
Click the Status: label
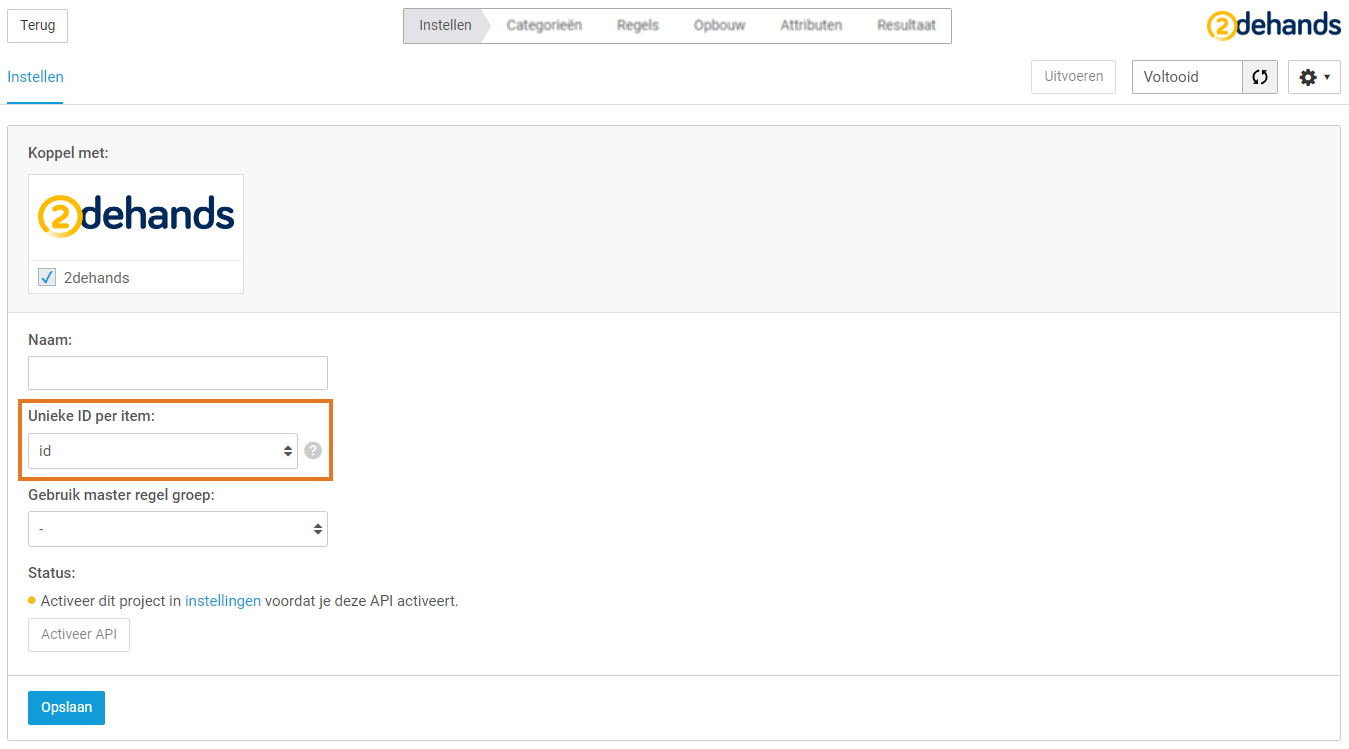[x=52, y=573]
